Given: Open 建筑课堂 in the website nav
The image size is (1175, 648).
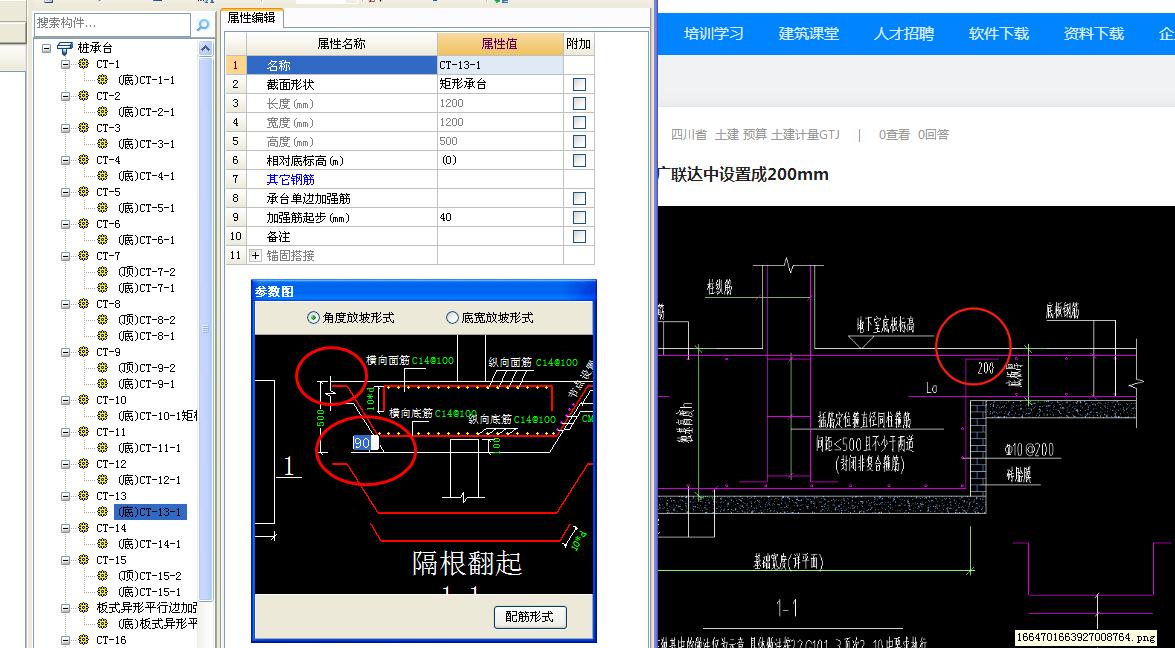Looking at the screenshot, I should coord(809,33).
